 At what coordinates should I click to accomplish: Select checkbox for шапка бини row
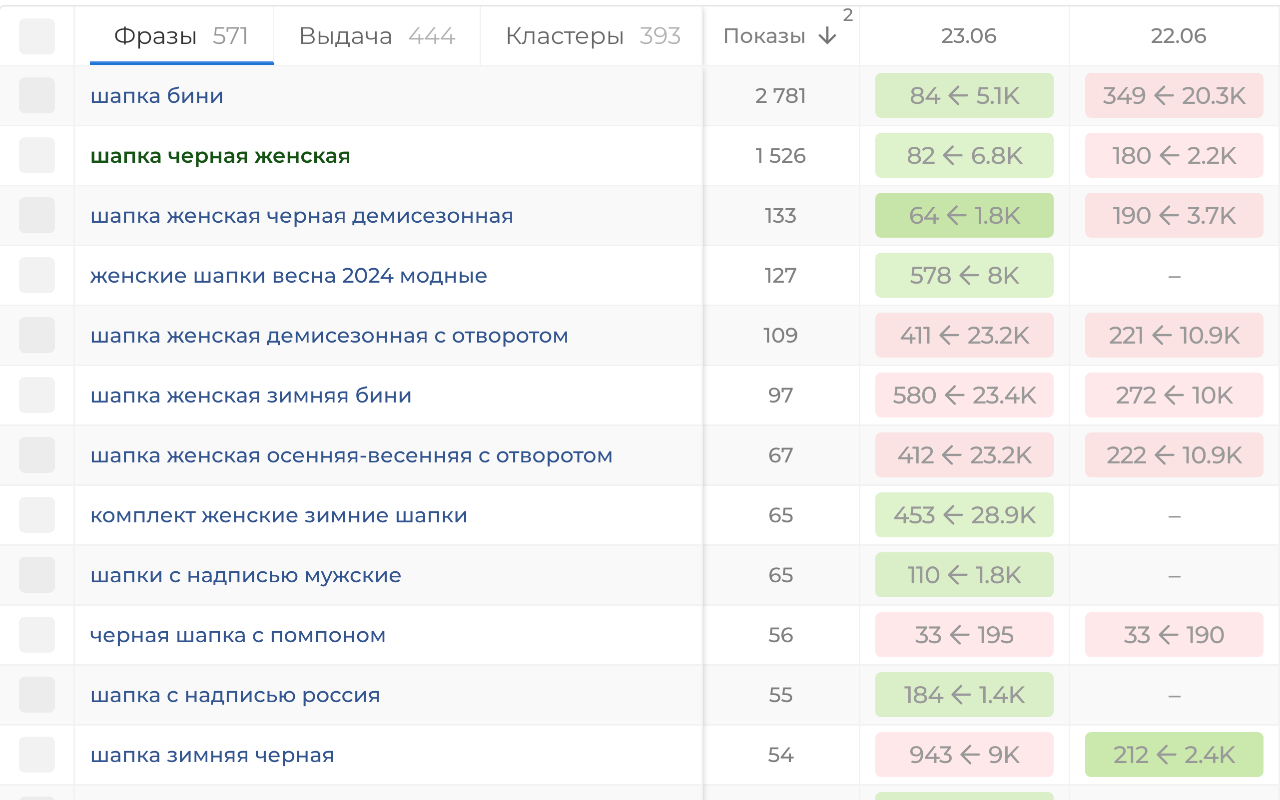pos(37,96)
